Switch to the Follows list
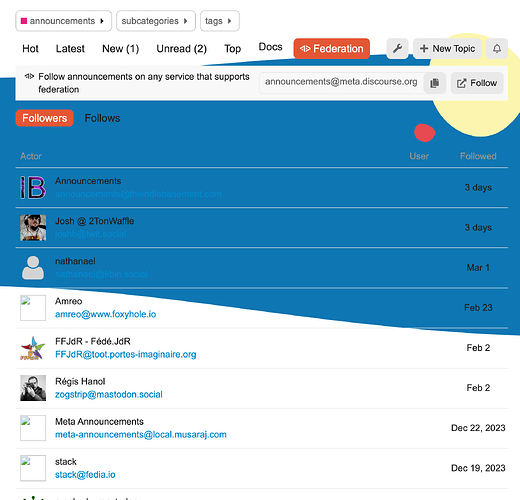This screenshot has height=500, width=520. pyautogui.click(x=102, y=118)
